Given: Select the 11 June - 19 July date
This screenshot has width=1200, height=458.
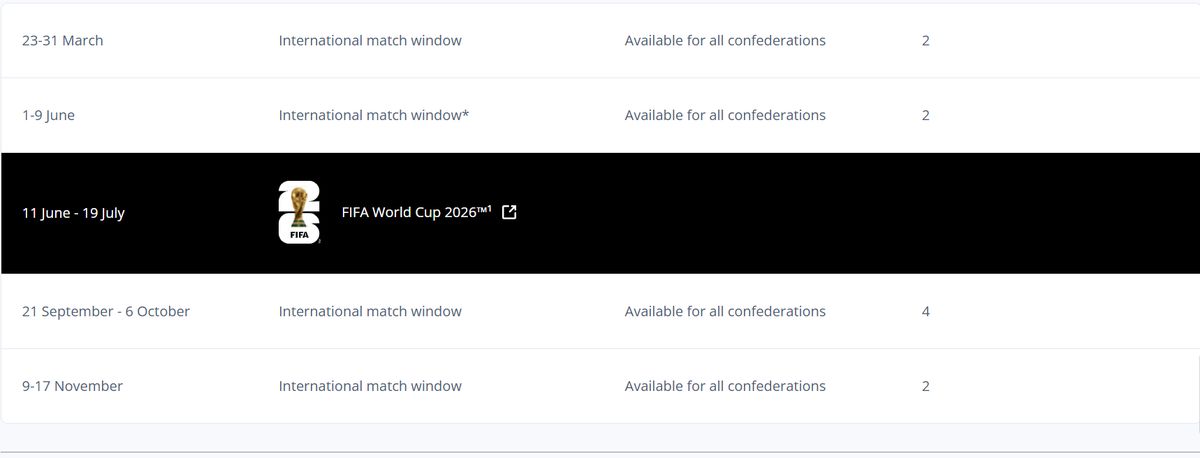Looking at the screenshot, I should [x=73, y=213].
